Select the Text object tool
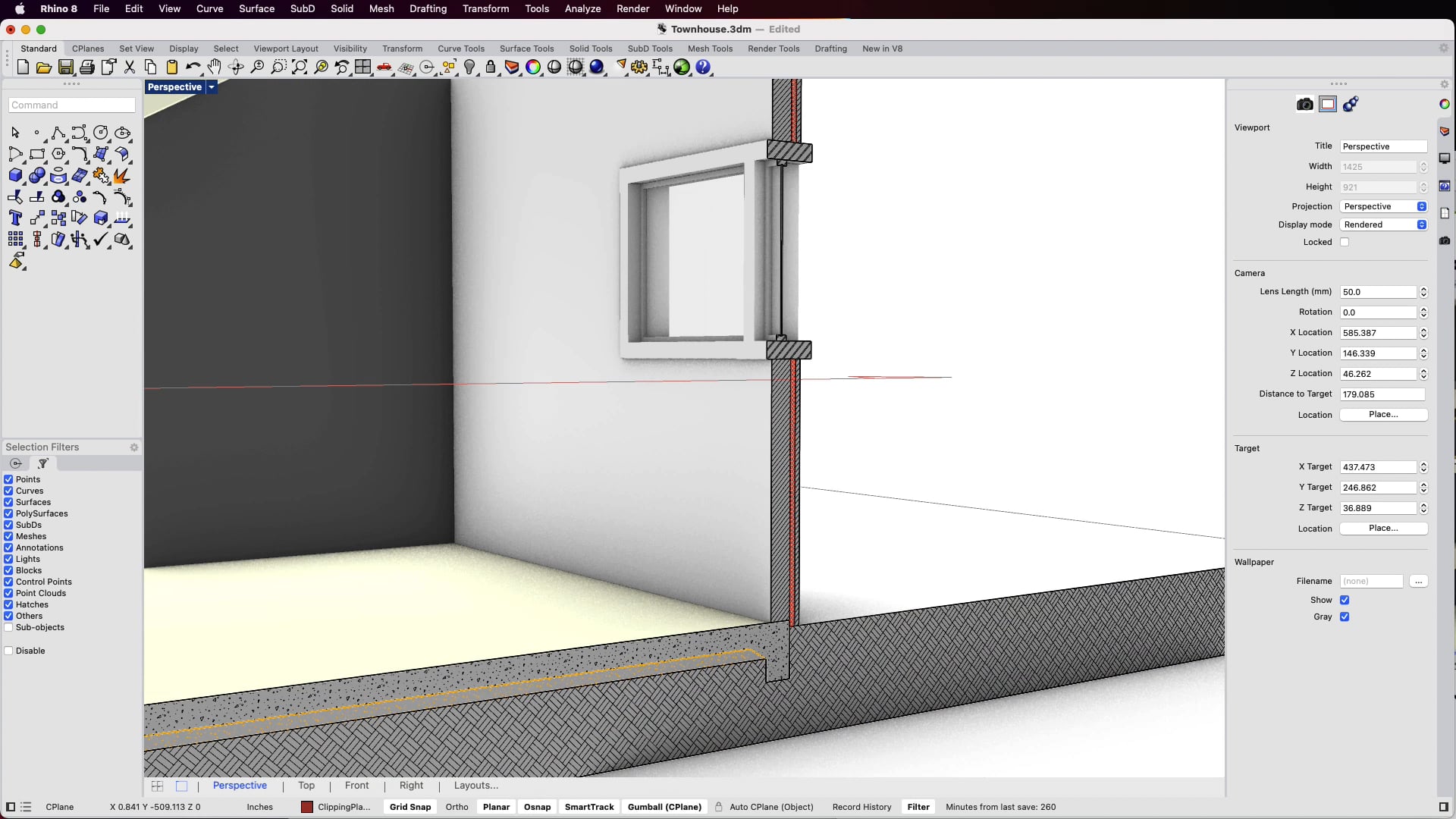 coord(15,218)
